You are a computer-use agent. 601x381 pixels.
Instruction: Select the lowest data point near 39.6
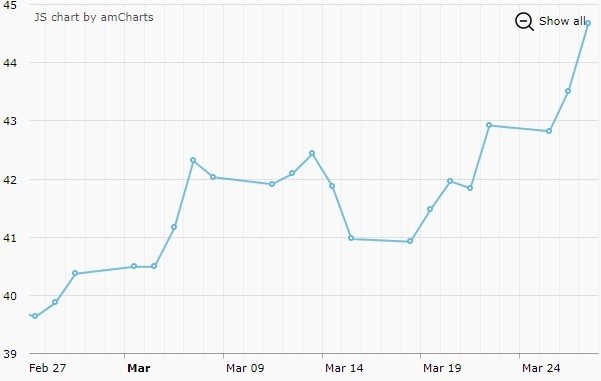pyautogui.click(x=35, y=316)
